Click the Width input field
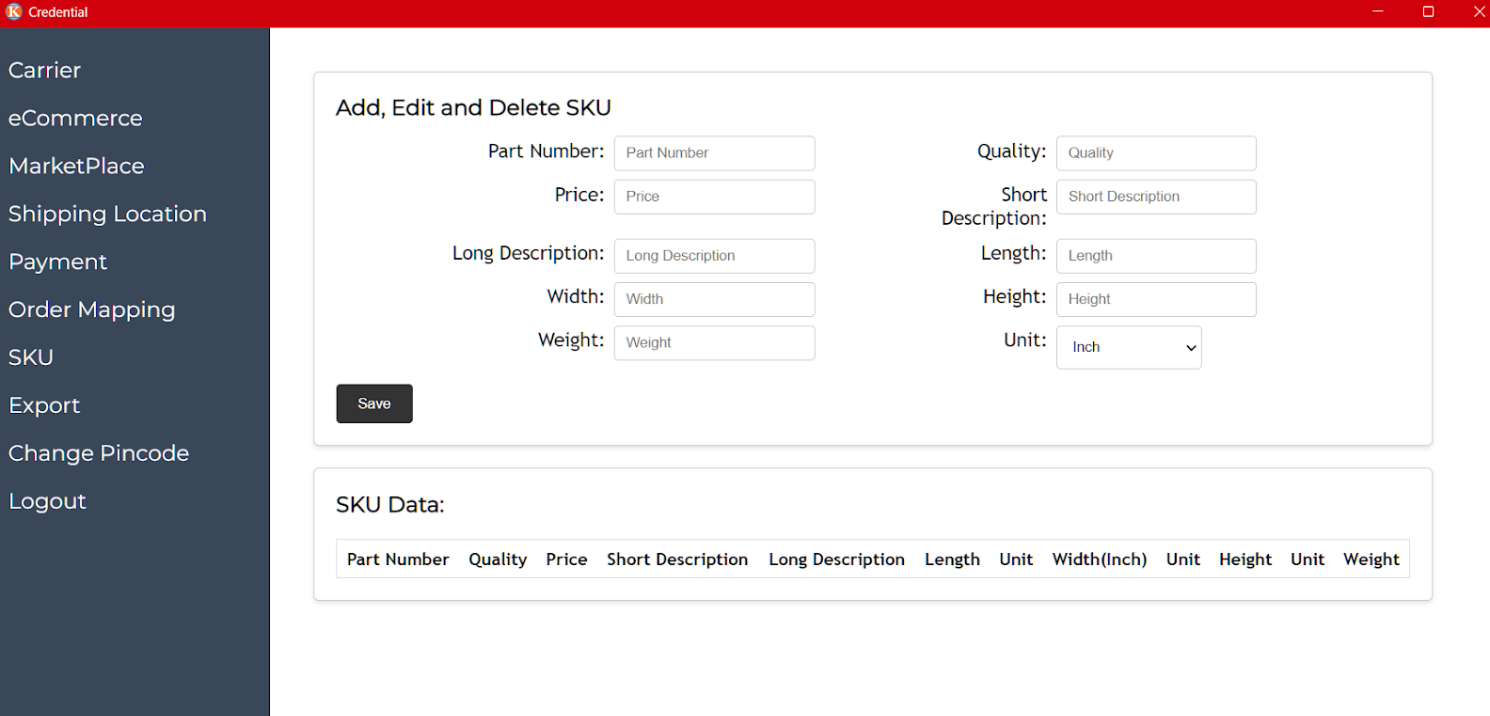The width and height of the screenshot is (1490, 716). point(714,299)
